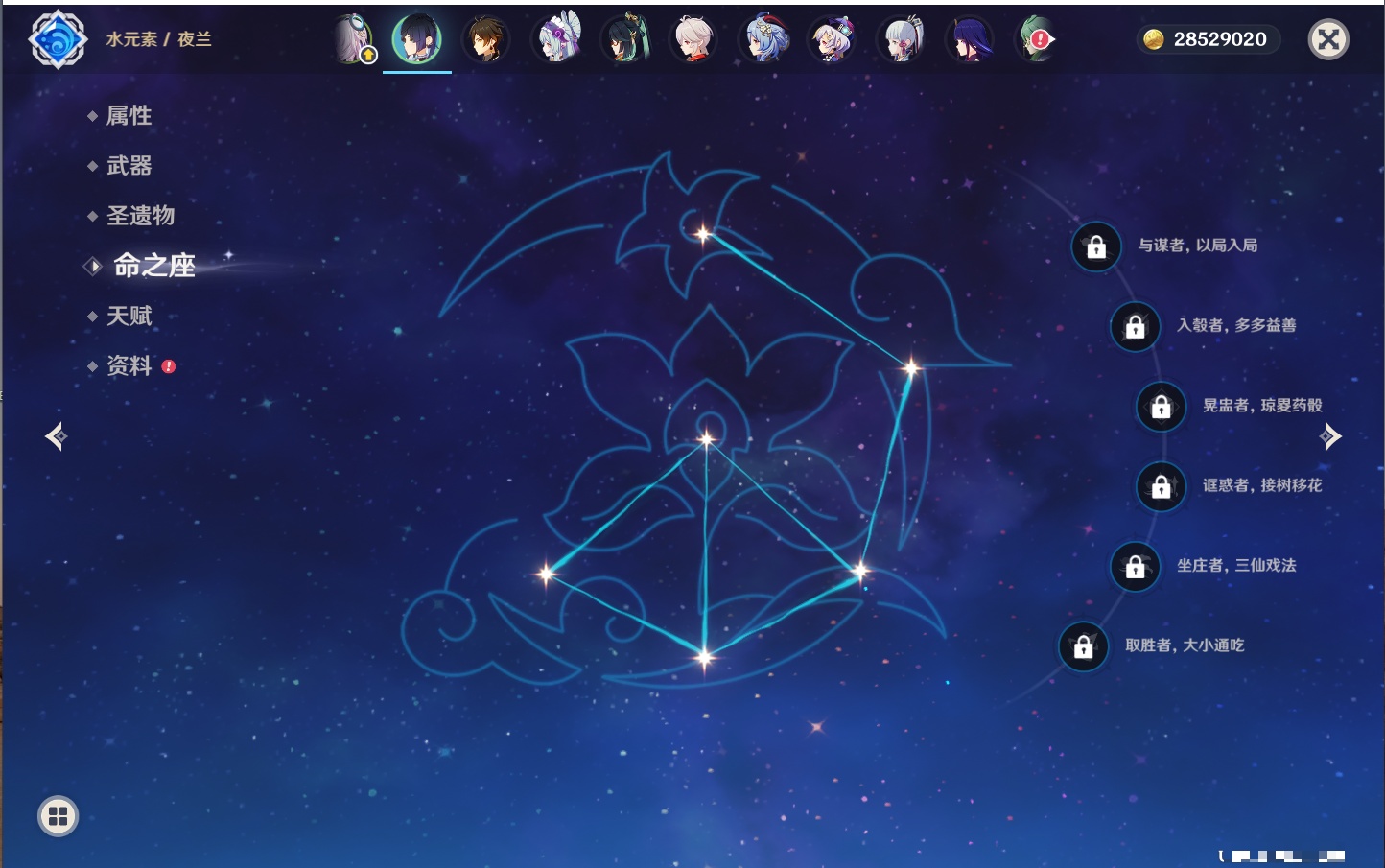This screenshot has width=1385, height=868.
Task: Select the silver ponytail character portrait
Action: point(900,39)
